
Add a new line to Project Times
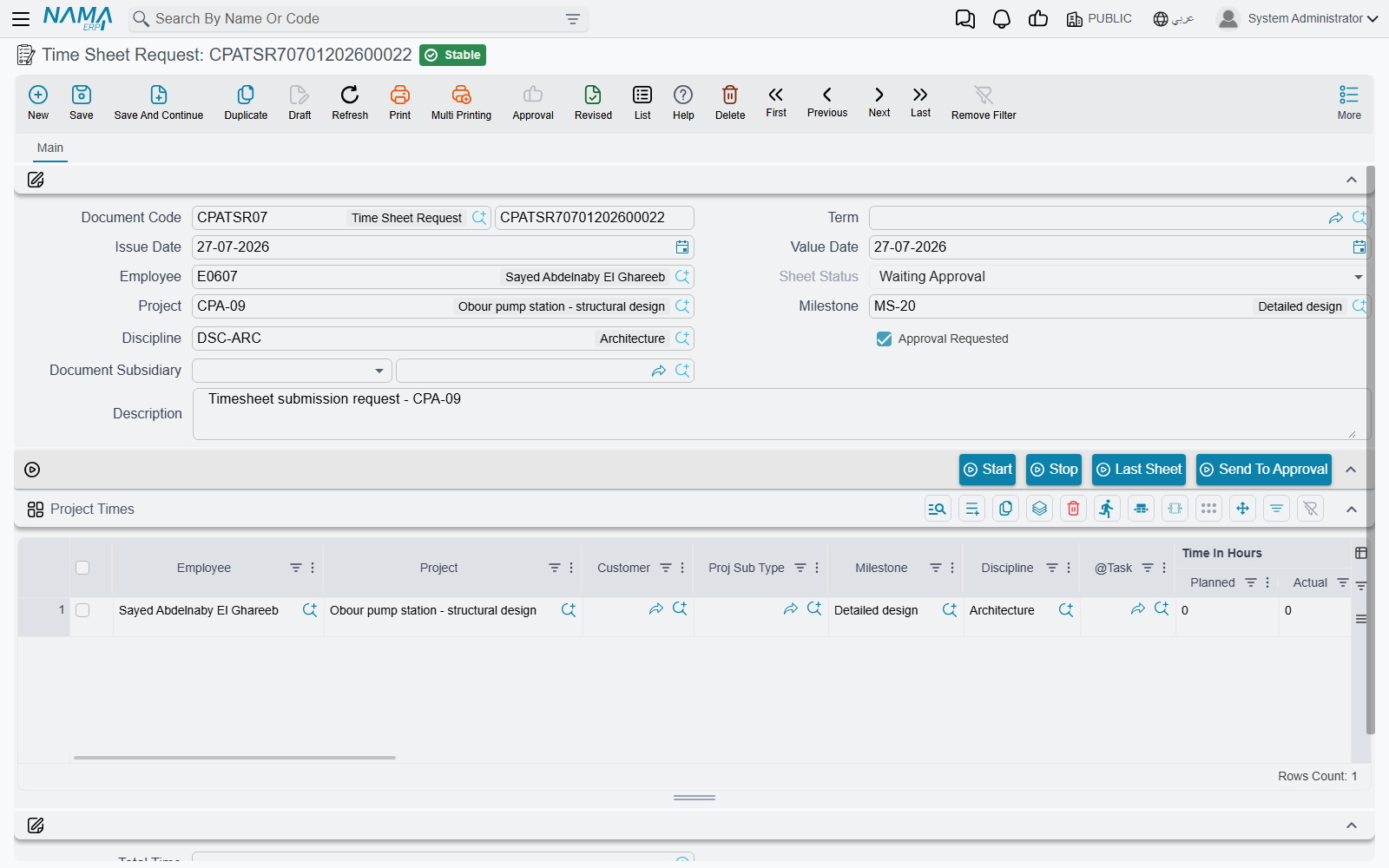coord(971,509)
